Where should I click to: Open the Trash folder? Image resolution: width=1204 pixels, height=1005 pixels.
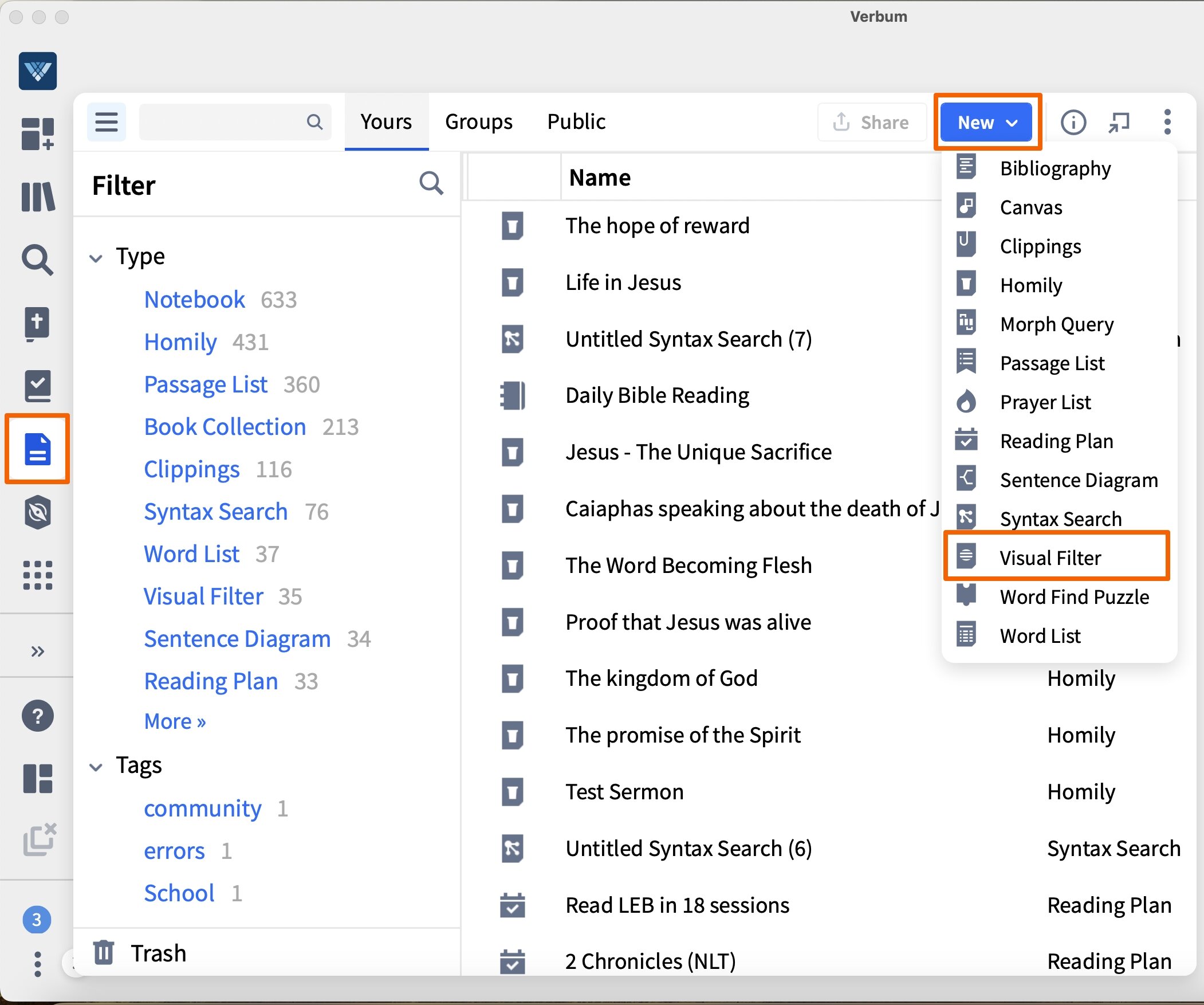point(139,953)
